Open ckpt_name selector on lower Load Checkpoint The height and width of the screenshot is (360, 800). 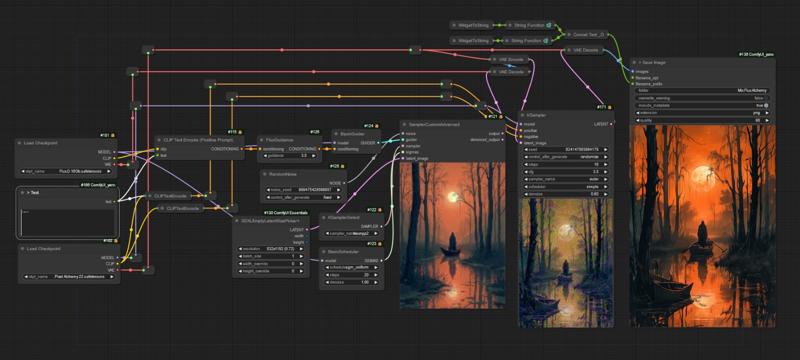tap(68, 276)
